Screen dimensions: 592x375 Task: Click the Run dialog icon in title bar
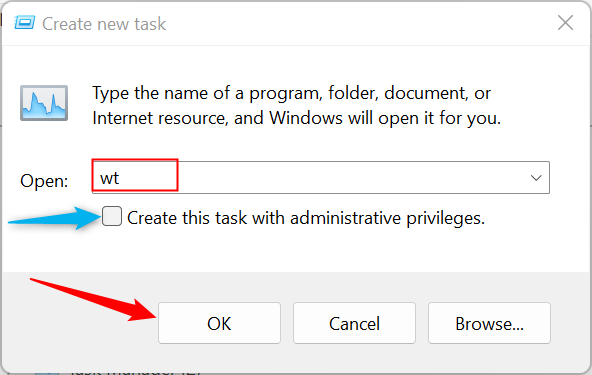pos(25,23)
